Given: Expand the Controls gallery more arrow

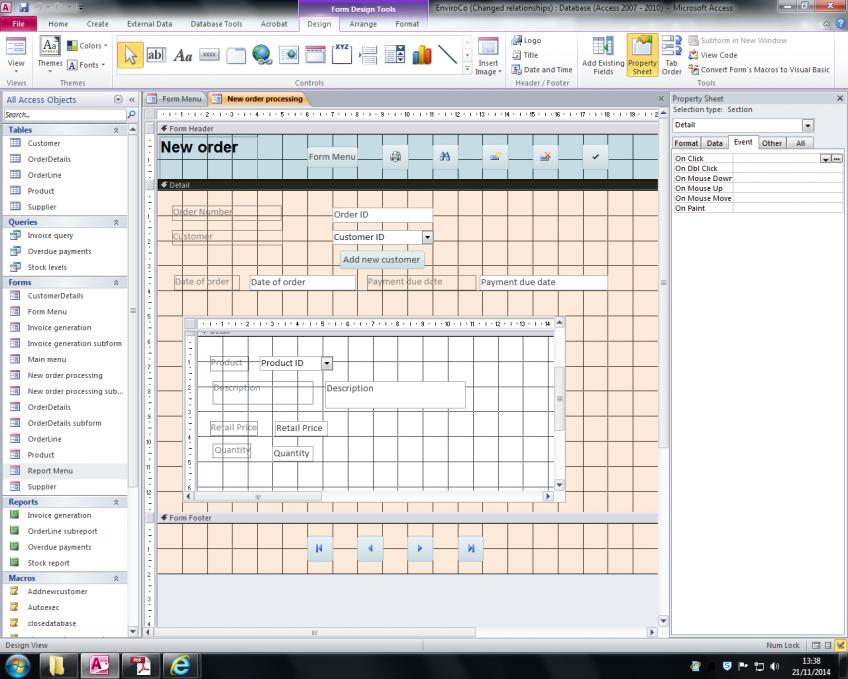Looking at the screenshot, I should 467,69.
